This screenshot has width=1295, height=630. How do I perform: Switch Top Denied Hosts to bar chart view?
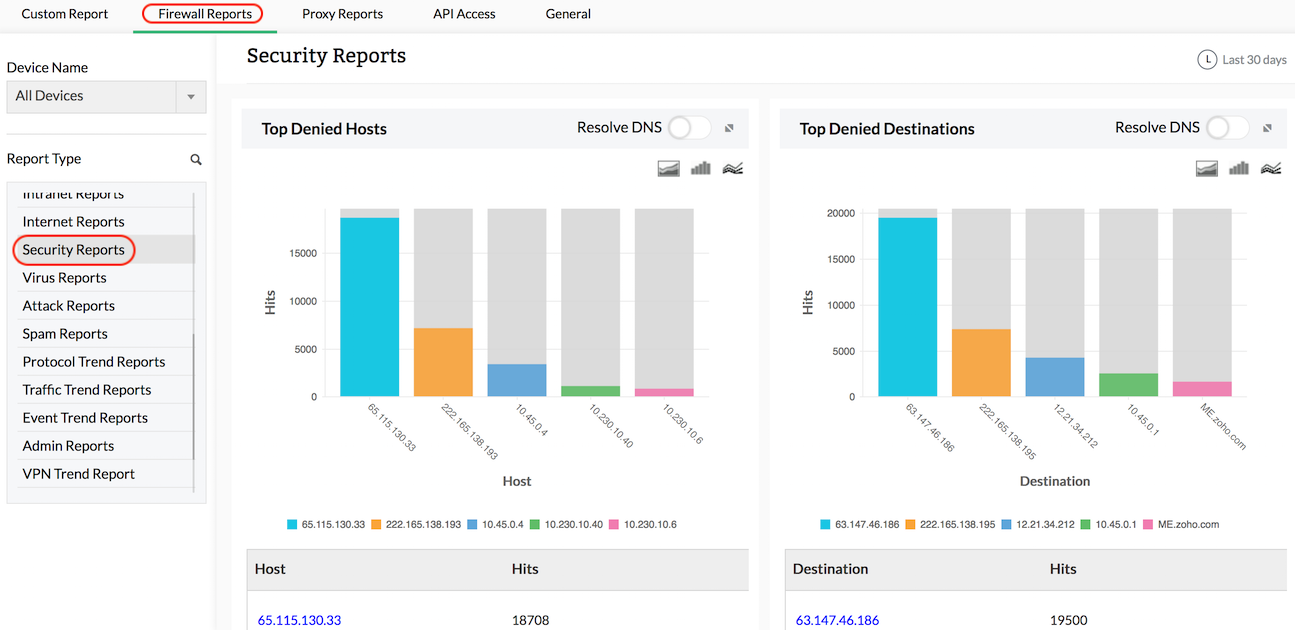[x=700, y=168]
